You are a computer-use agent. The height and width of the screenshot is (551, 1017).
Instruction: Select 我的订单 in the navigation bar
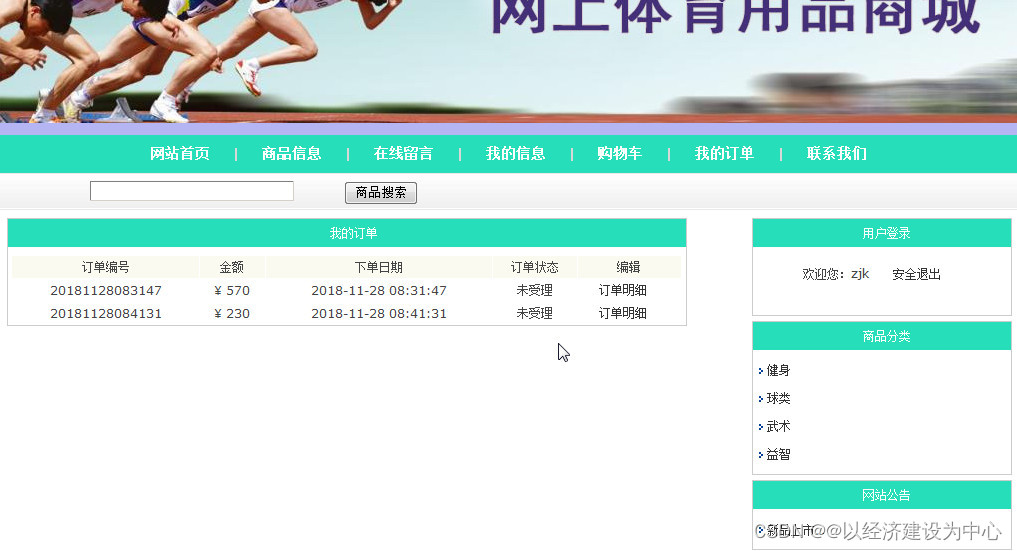pos(724,154)
